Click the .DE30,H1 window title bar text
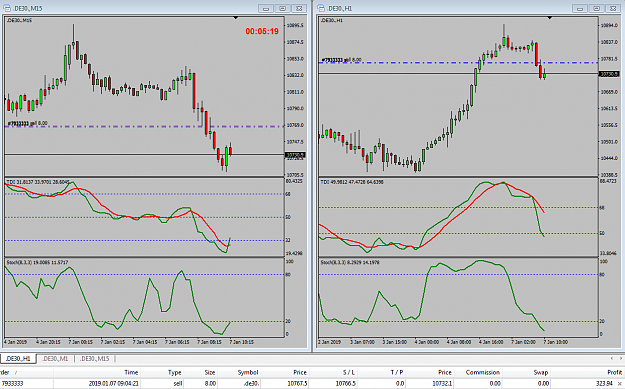The height and width of the screenshot is (389, 625). [340, 8]
